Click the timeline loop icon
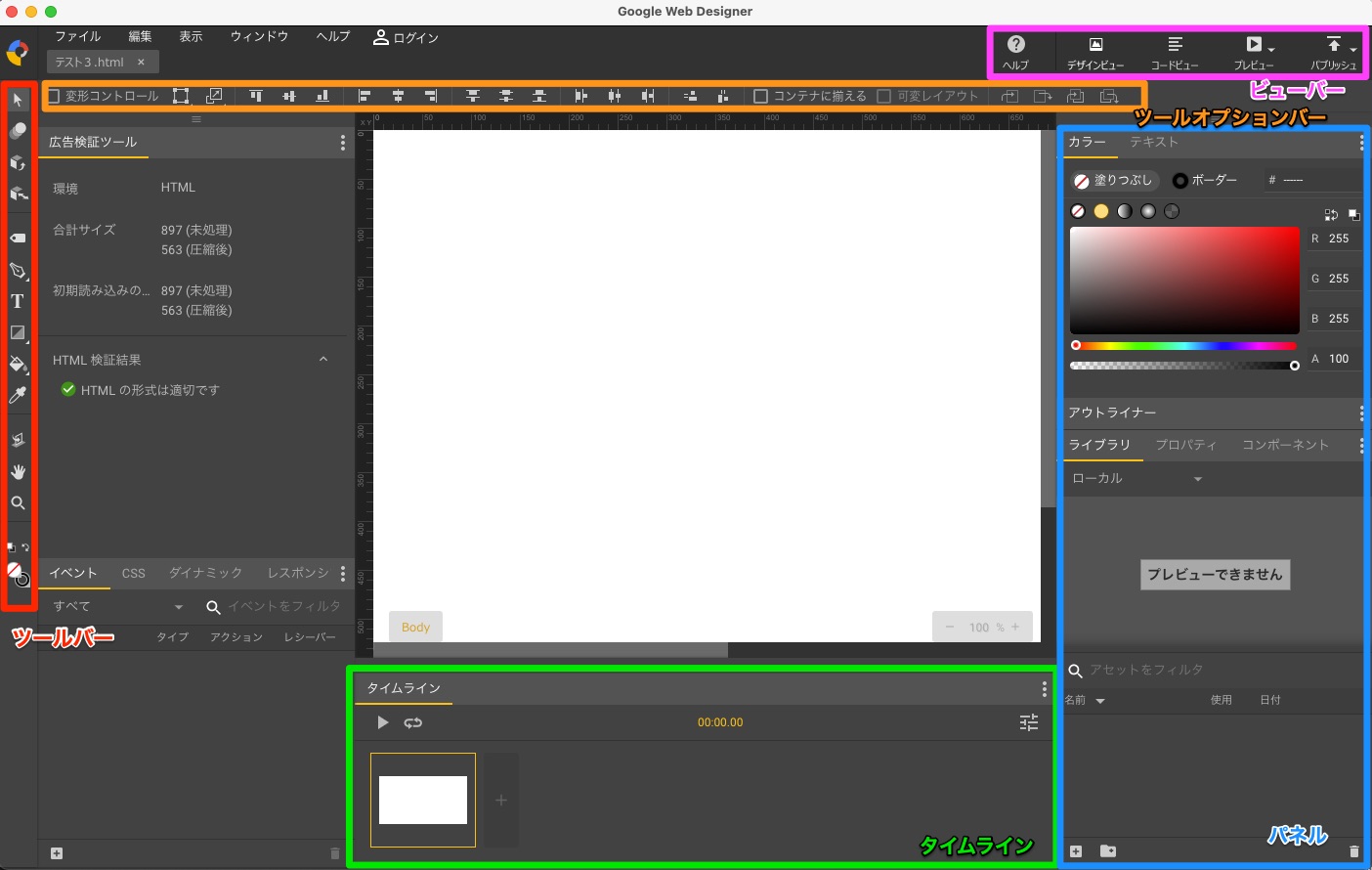This screenshot has height=870, width=1372. 413,722
